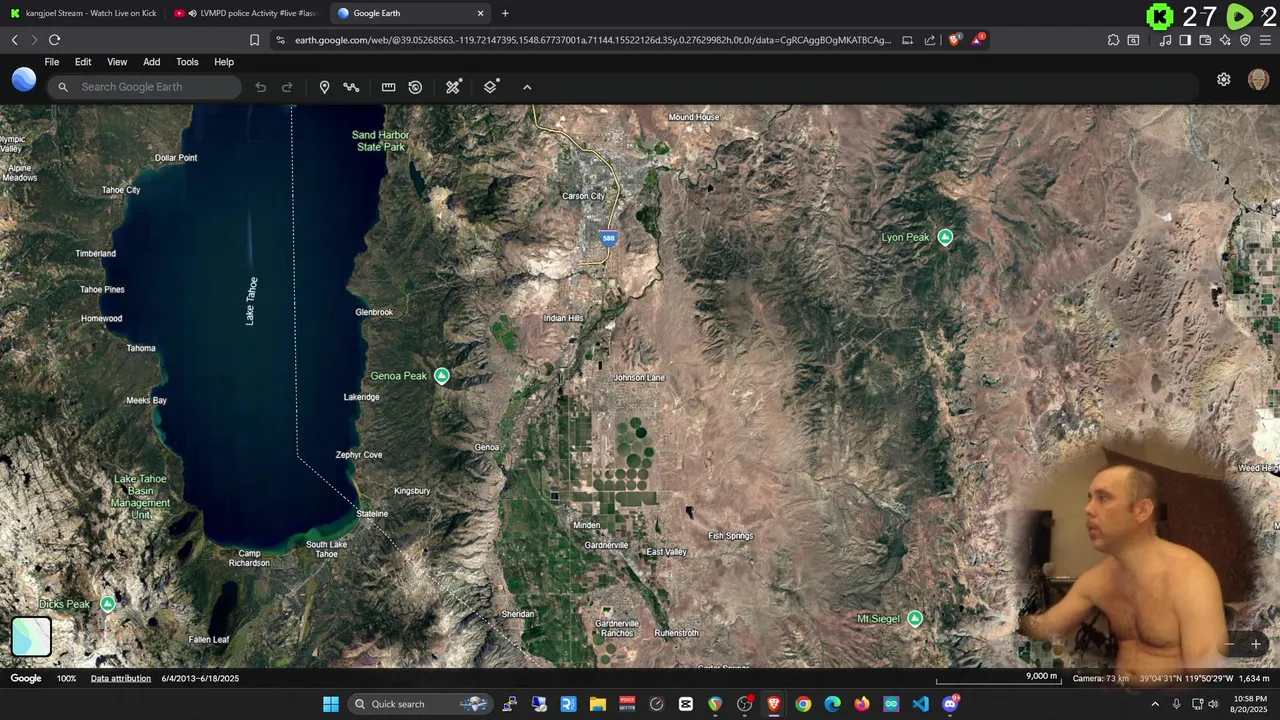The width and height of the screenshot is (1280, 720).
Task: Open the Windows Start menu
Action: point(330,704)
